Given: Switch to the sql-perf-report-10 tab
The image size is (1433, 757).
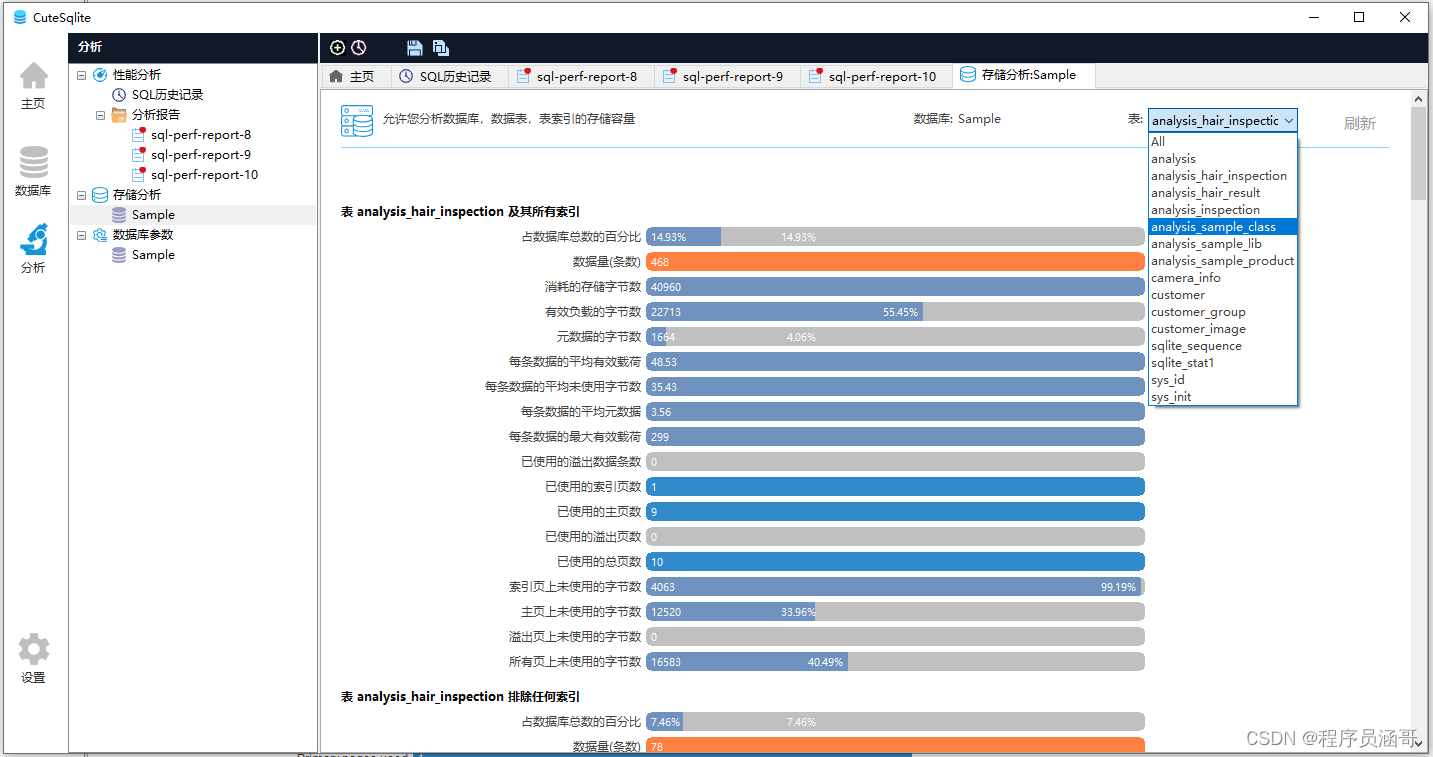Looking at the screenshot, I should [875, 76].
